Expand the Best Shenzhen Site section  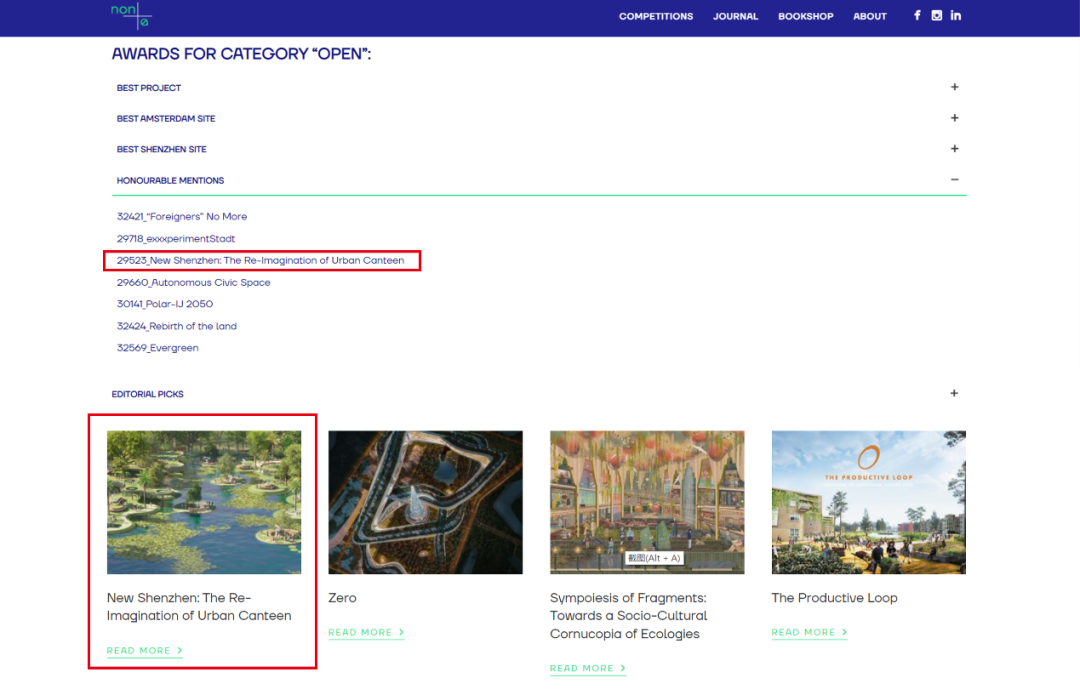coord(954,149)
